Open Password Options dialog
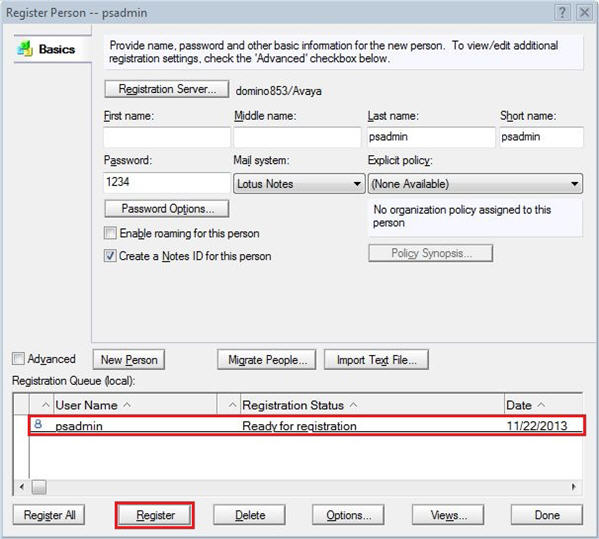The width and height of the screenshot is (599, 539). point(167,209)
